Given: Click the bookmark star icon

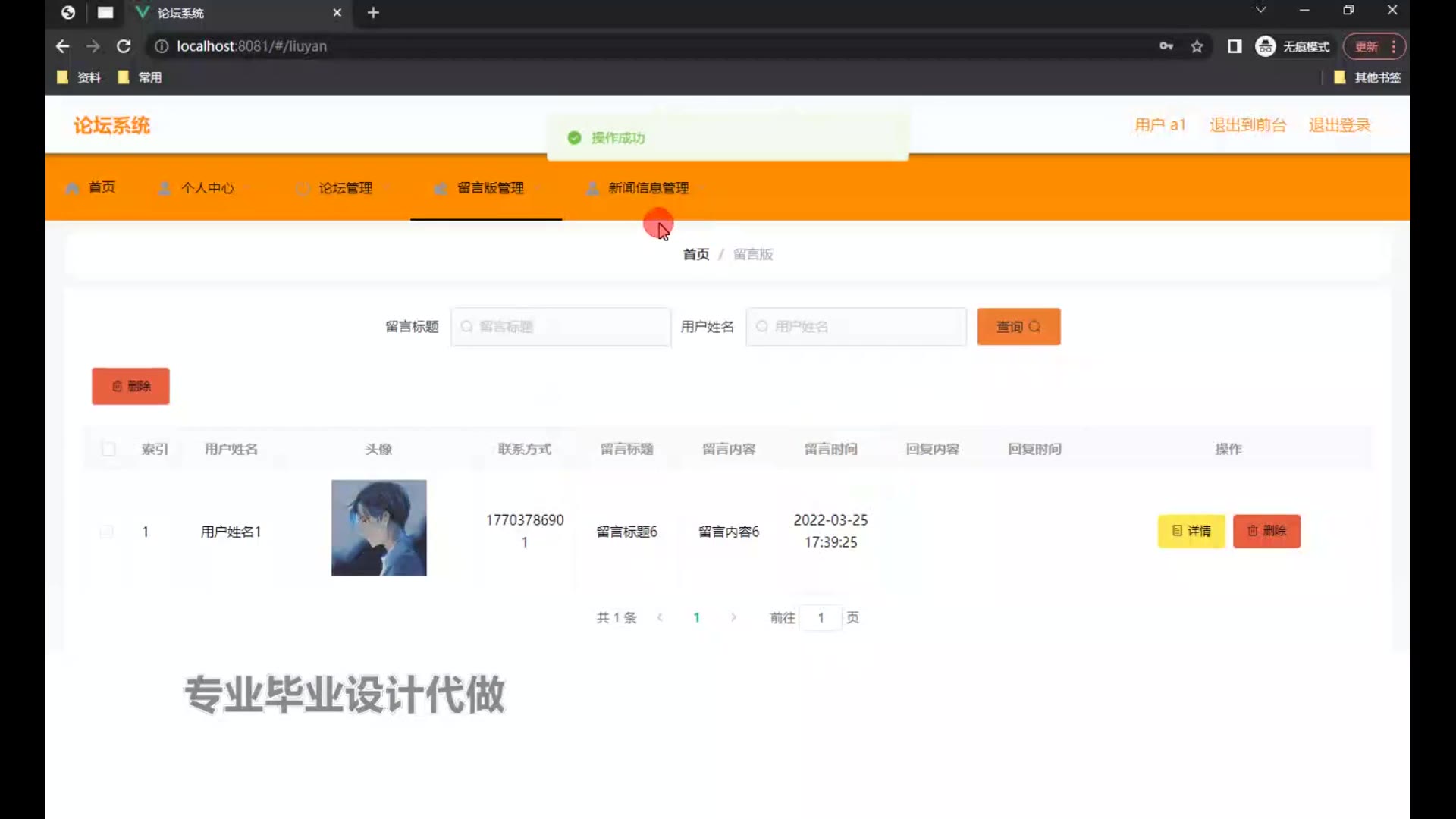Looking at the screenshot, I should 1197,46.
